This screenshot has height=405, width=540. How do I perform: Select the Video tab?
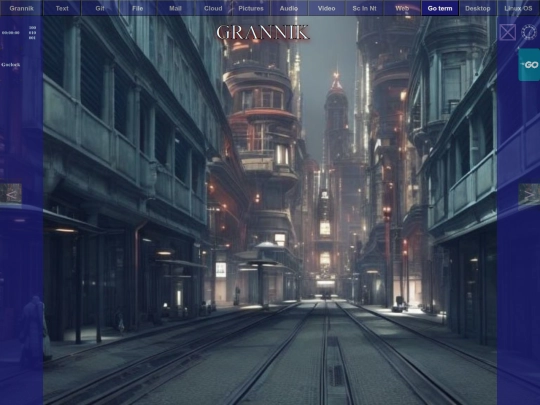326,8
